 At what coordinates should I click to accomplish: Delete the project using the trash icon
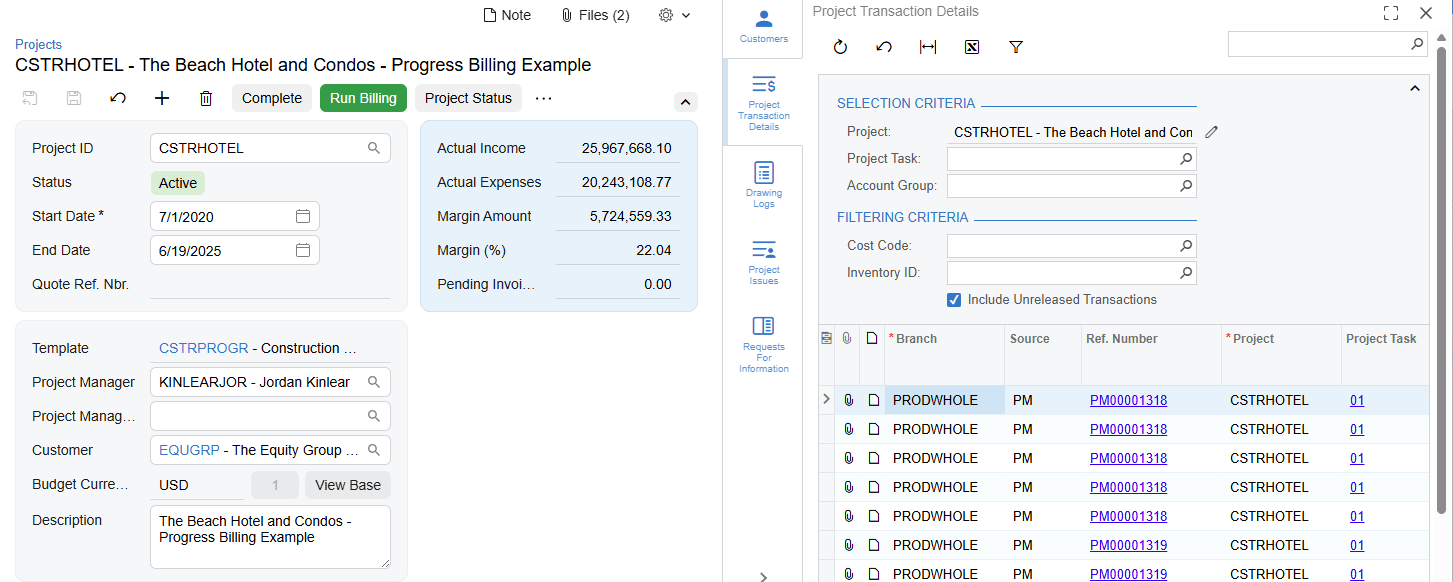pos(206,98)
